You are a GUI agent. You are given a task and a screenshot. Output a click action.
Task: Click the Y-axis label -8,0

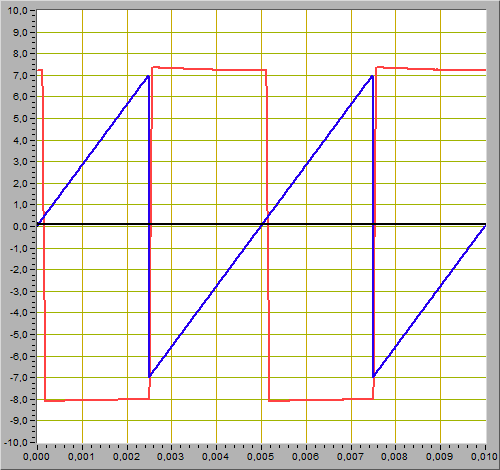click(x=18, y=399)
